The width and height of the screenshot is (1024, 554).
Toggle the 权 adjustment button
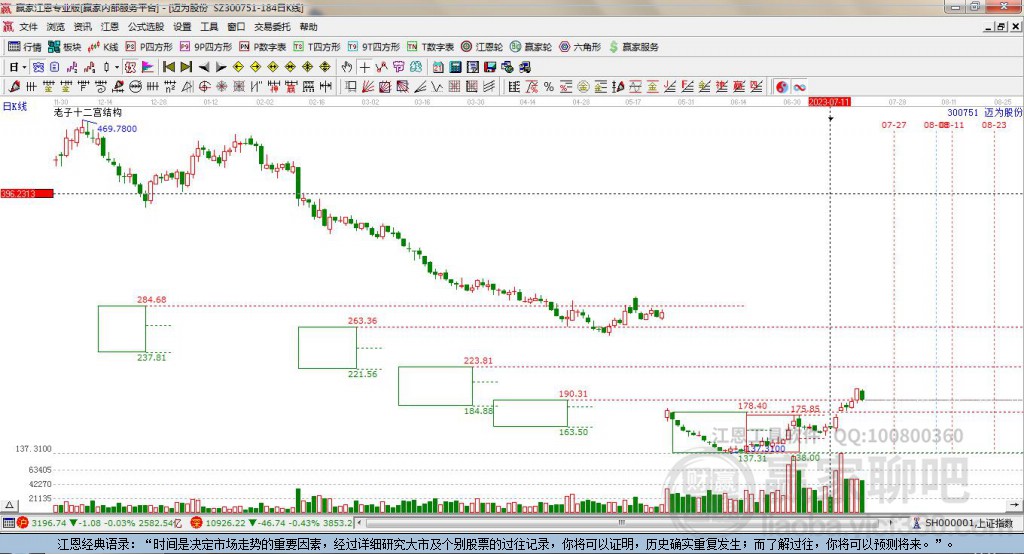coord(130,67)
